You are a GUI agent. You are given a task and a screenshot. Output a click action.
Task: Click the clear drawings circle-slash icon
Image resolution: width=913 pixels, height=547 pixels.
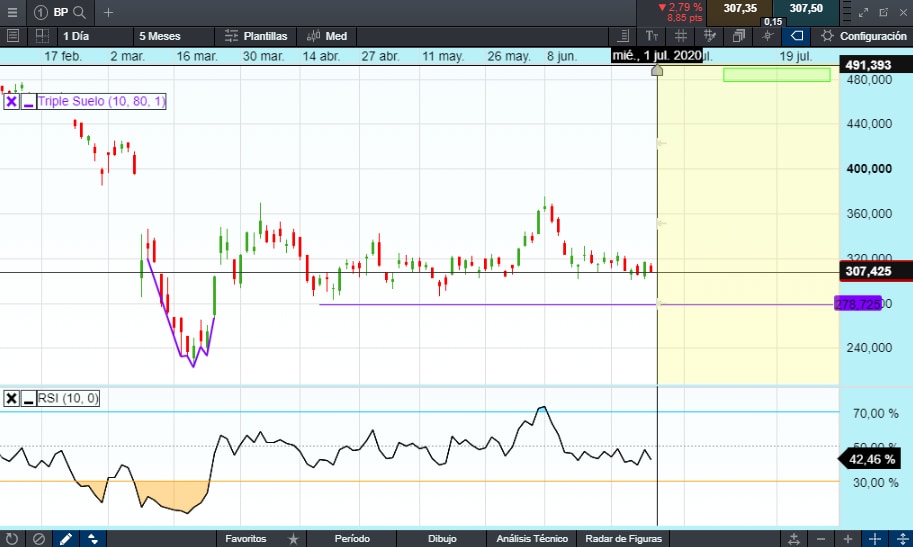click(x=38, y=539)
